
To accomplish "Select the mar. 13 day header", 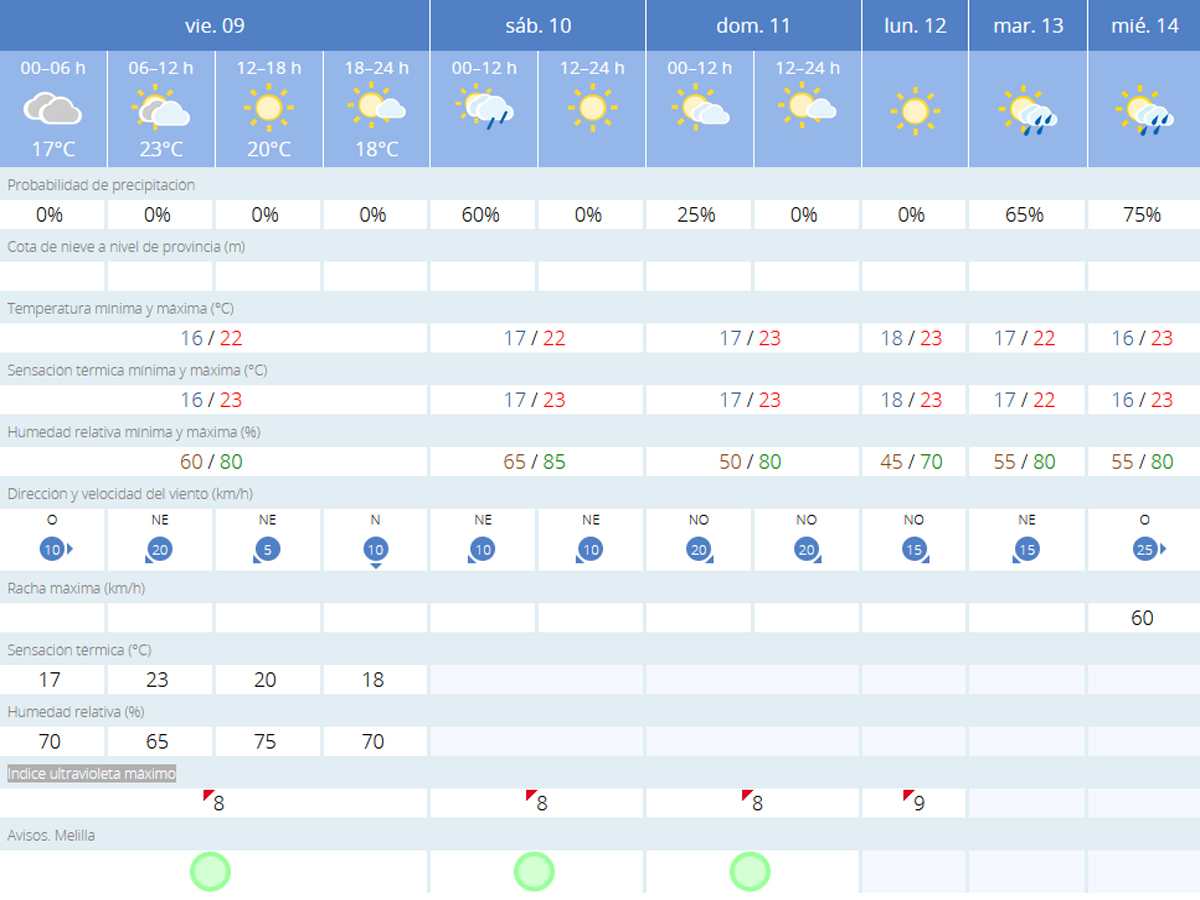I will click(1028, 25).
